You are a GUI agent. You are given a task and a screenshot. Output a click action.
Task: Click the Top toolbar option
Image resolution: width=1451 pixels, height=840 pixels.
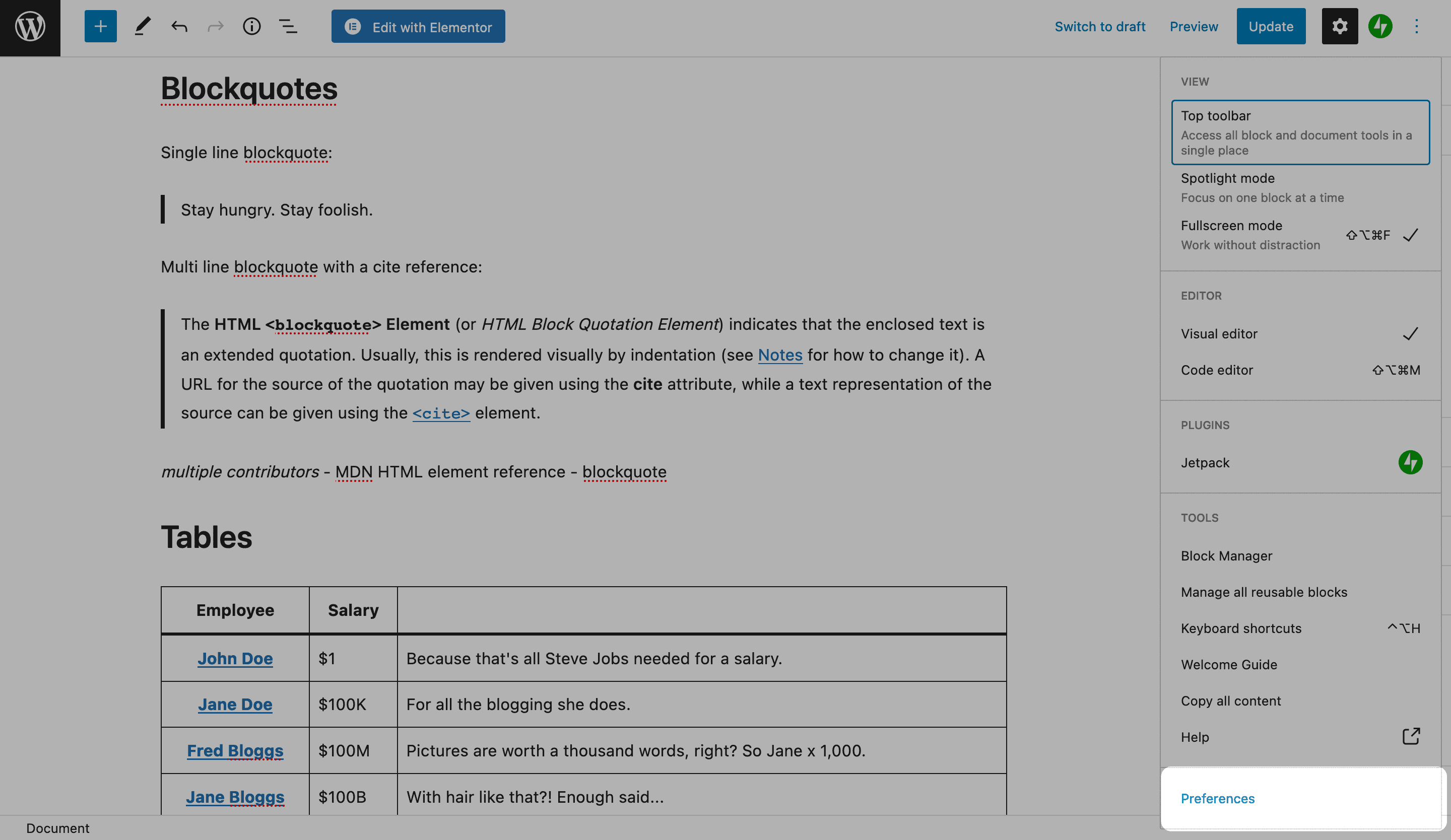tap(1300, 131)
